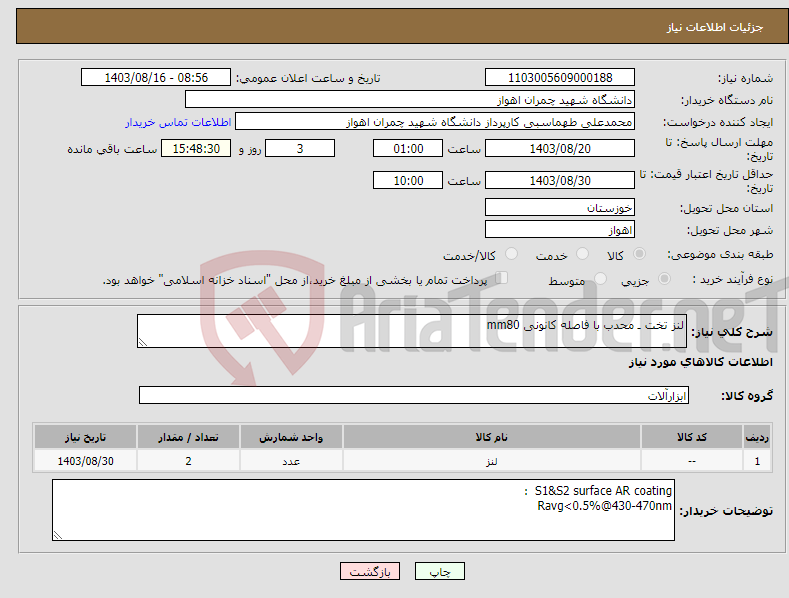This screenshot has width=789, height=598.
Task: Select the جزیی purchase type radio
Action: click(x=664, y=279)
